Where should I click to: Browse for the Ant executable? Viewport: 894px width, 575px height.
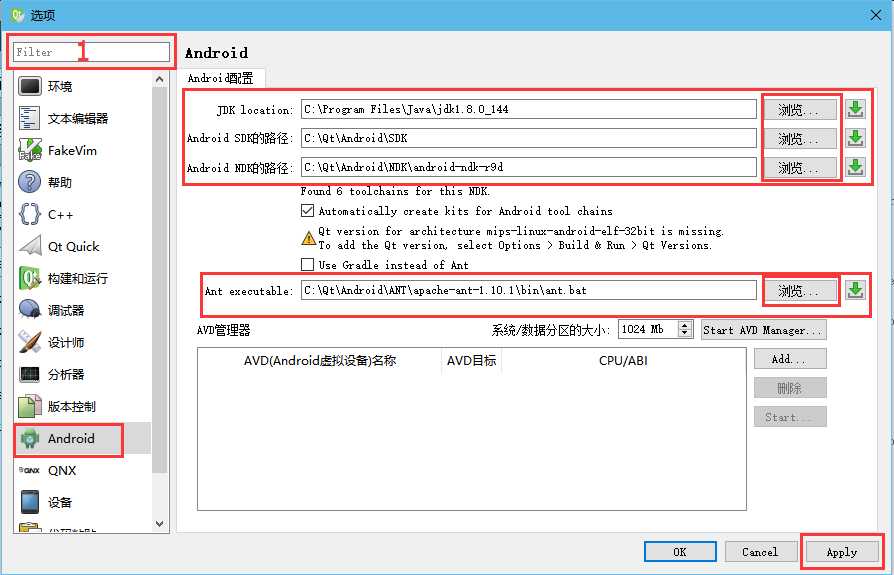[799, 291]
